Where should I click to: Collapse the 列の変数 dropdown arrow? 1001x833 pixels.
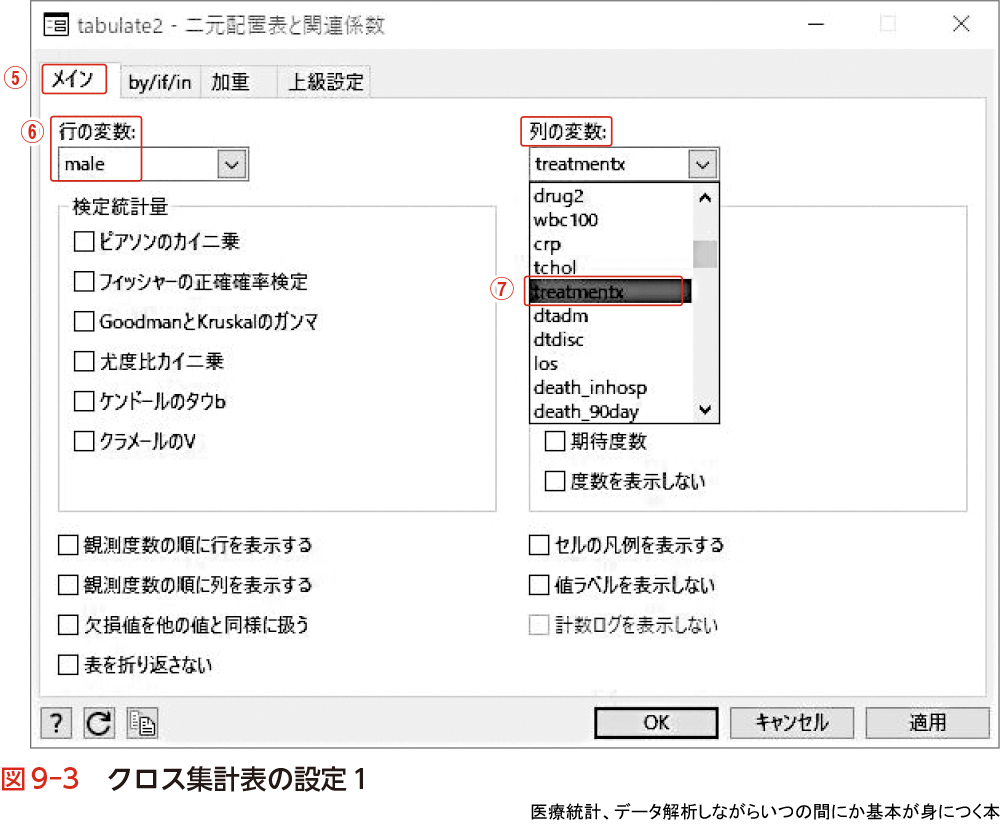click(703, 164)
